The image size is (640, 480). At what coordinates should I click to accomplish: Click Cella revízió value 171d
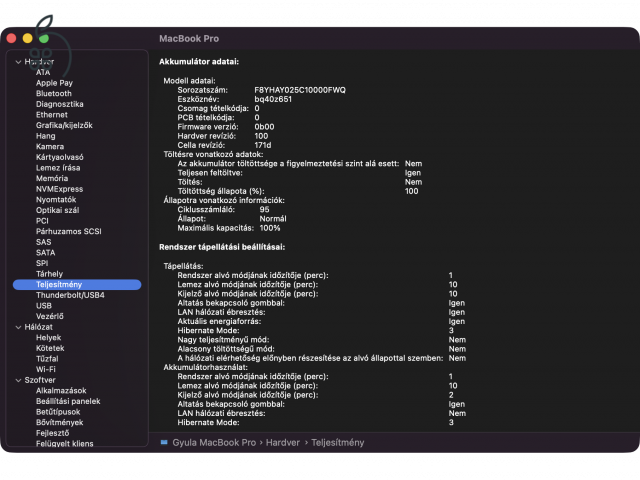(263, 145)
